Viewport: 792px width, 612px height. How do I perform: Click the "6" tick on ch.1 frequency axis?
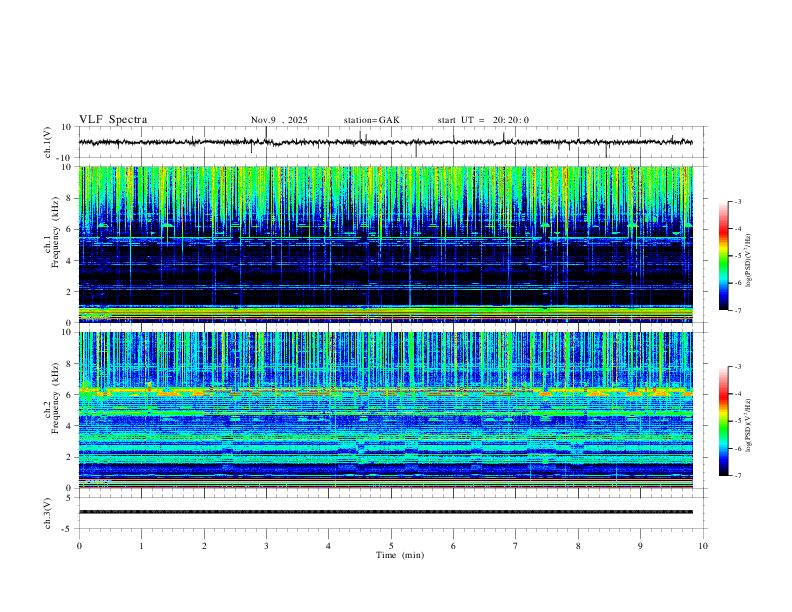[69, 229]
